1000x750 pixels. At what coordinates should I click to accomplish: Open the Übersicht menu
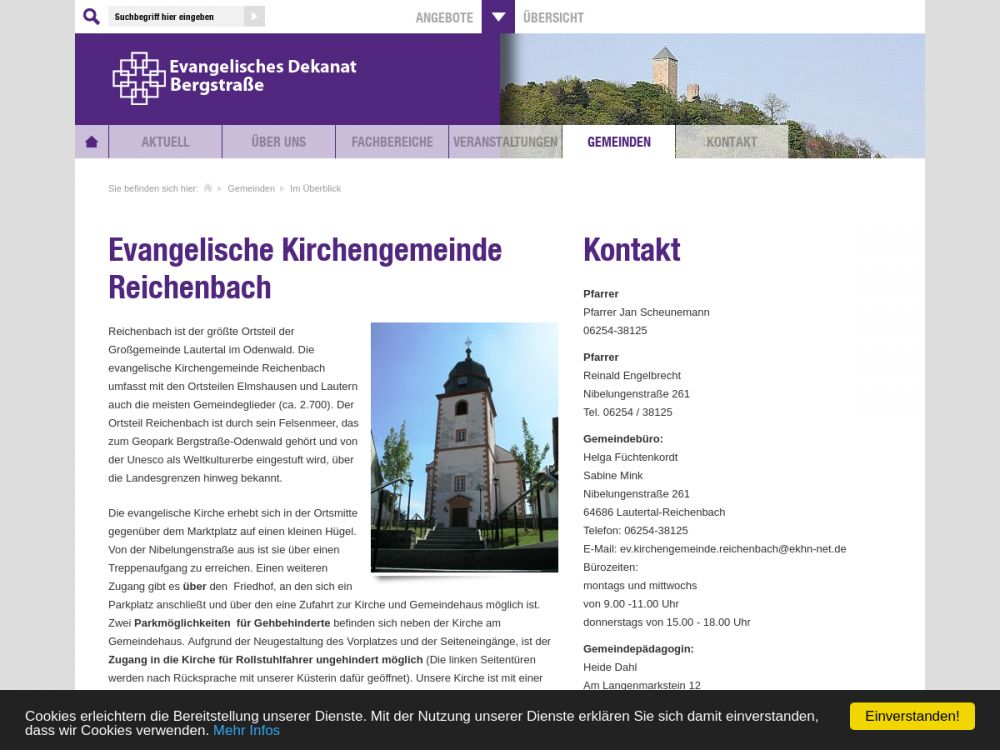tap(553, 17)
